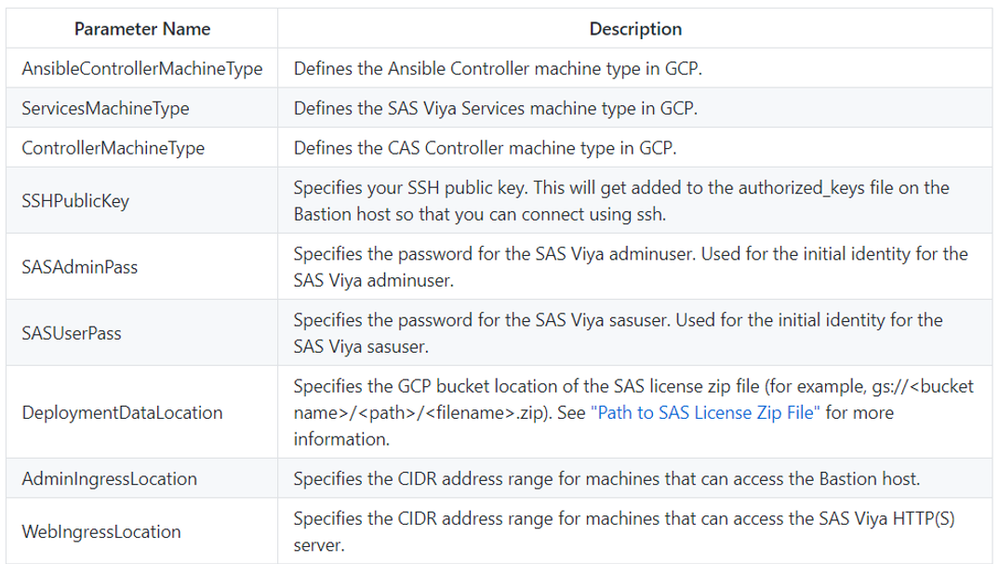This screenshot has height=564, width=999.
Task: Click the SSH public key description text
Action: 621,201
